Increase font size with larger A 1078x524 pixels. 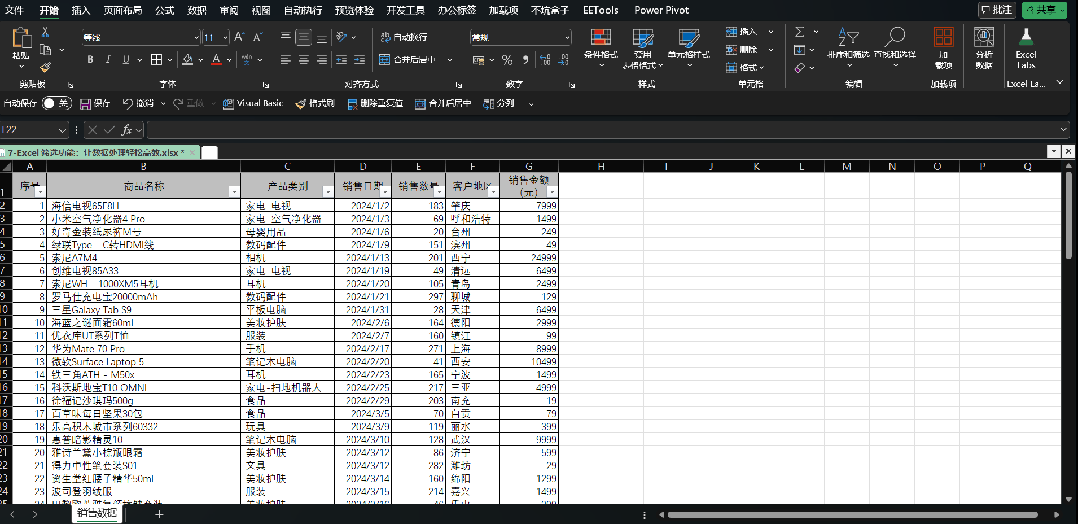(x=239, y=37)
